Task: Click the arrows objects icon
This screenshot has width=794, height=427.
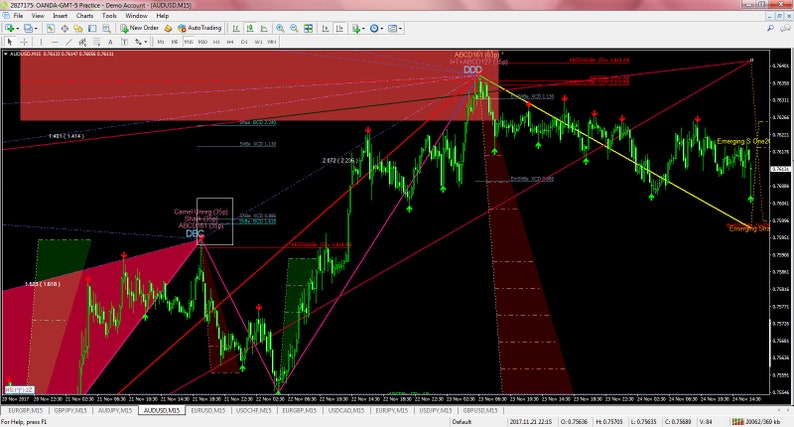Action: pos(138,42)
